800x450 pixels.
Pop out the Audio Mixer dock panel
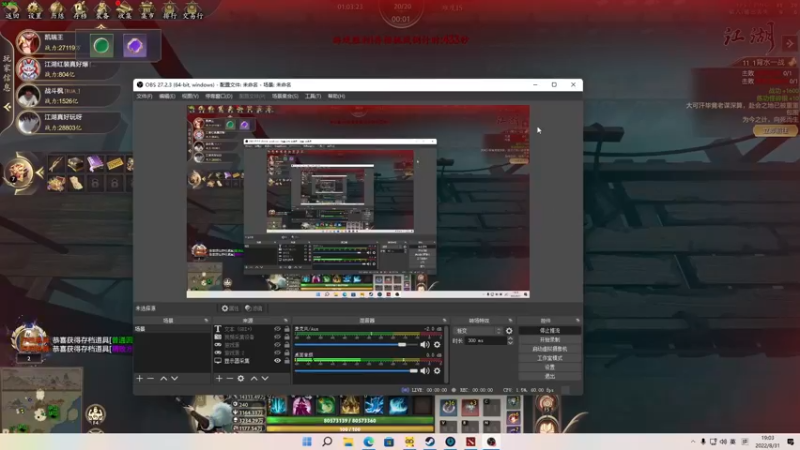[444, 320]
